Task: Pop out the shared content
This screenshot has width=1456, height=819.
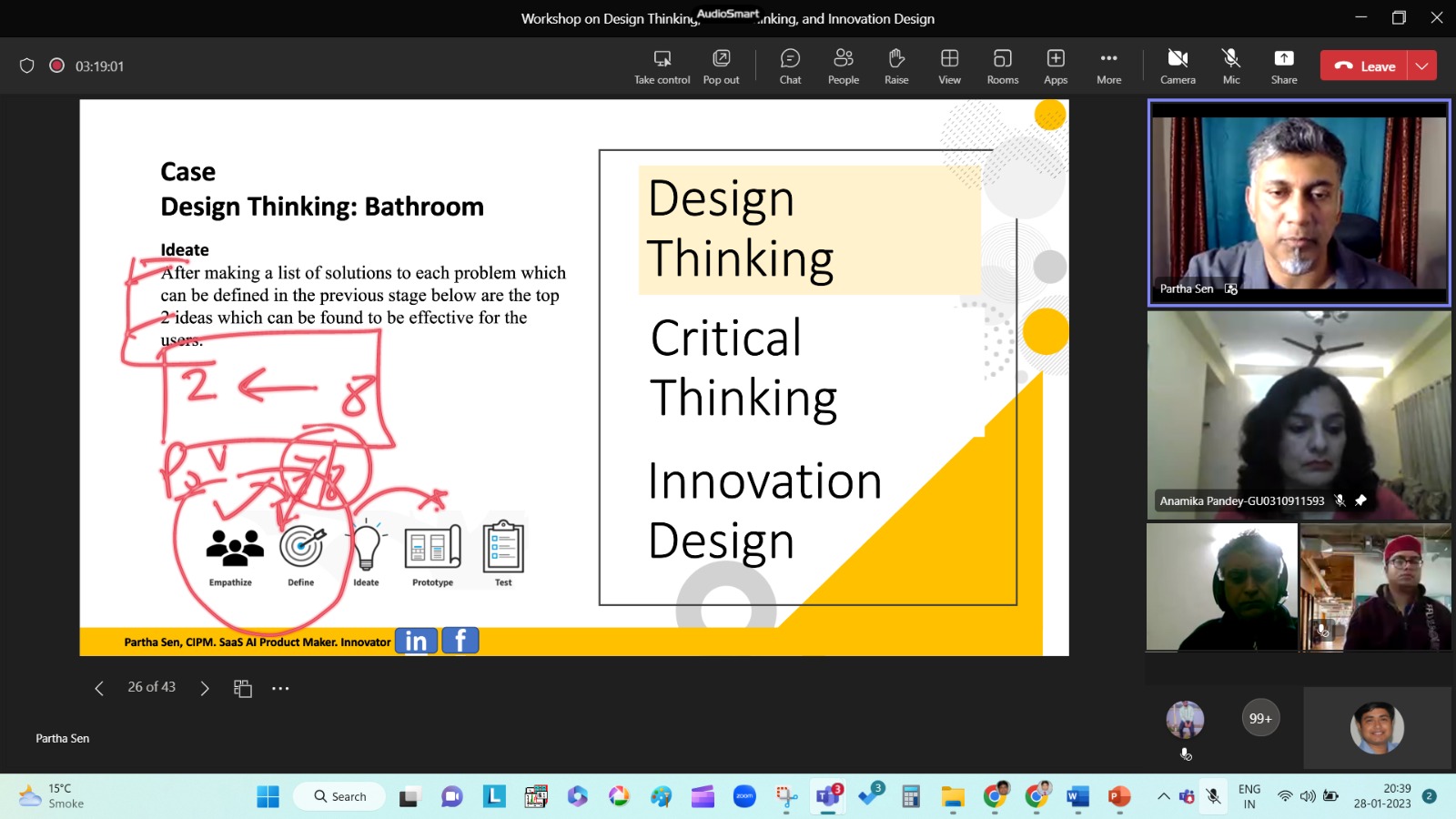Action: pos(721,66)
